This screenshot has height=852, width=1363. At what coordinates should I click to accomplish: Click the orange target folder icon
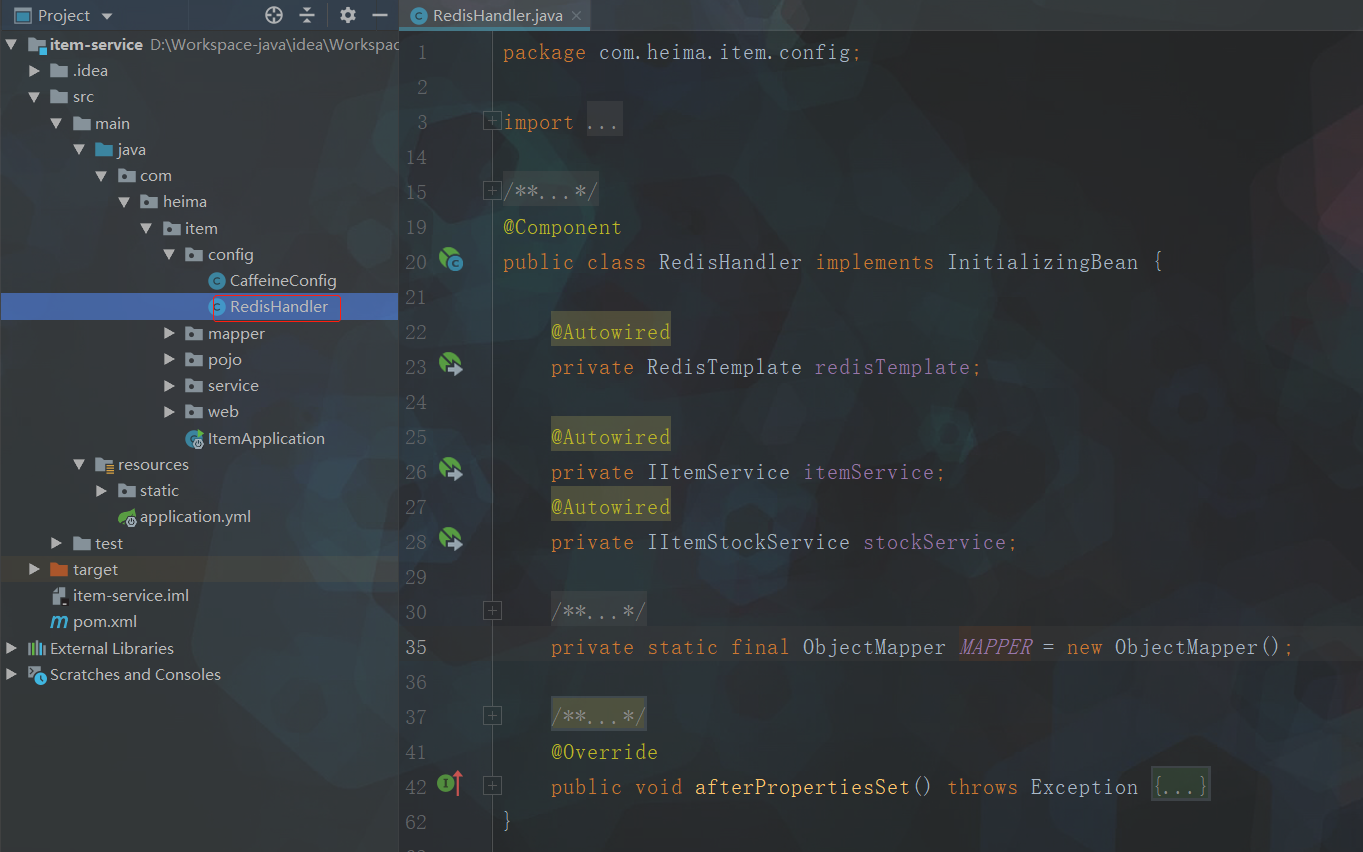pyautogui.click(x=59, y=570)
